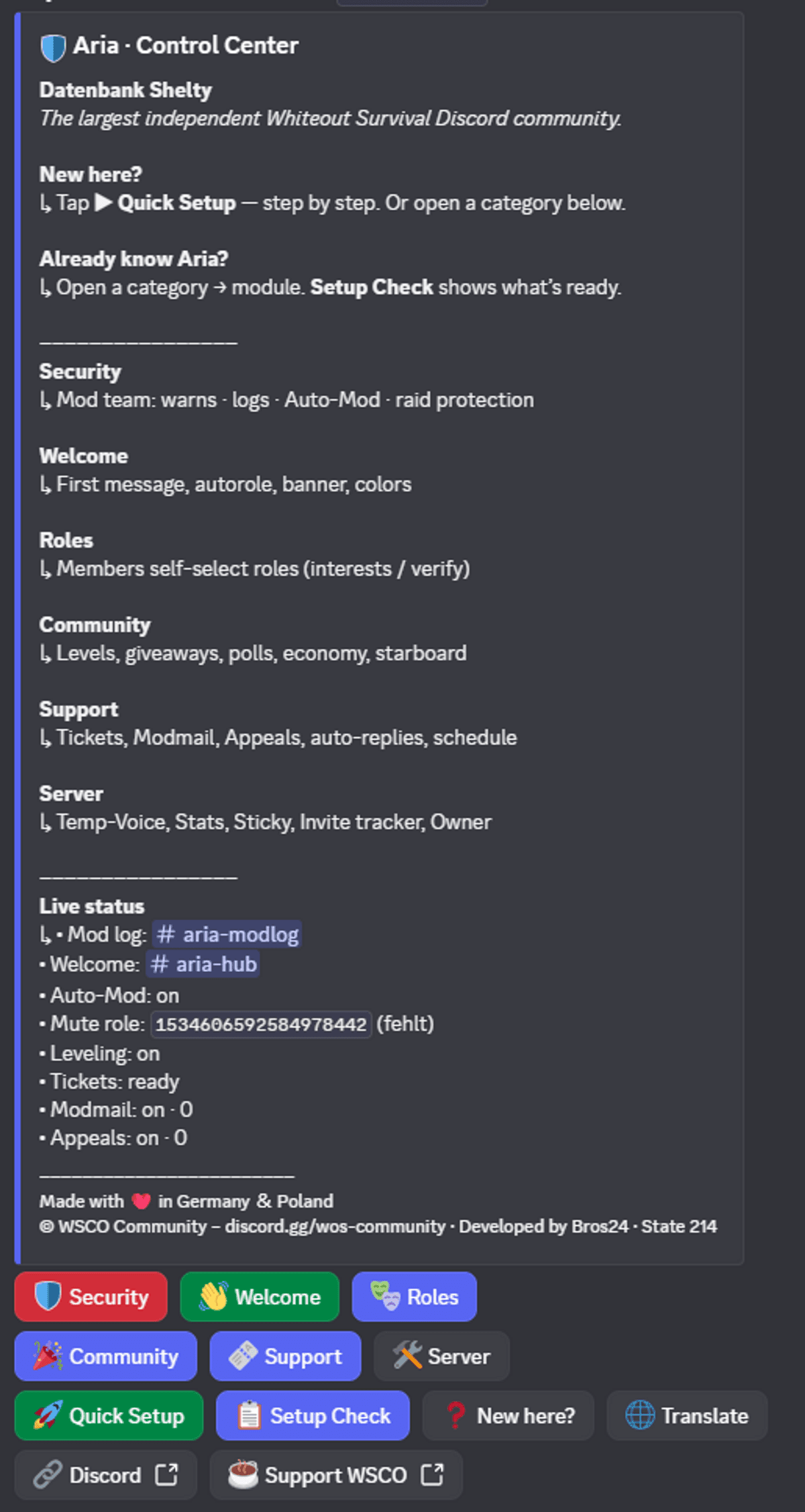Go to the #aria-hub channel
The width and height of the screenshot is (805, 1512).
pos(203,964)
